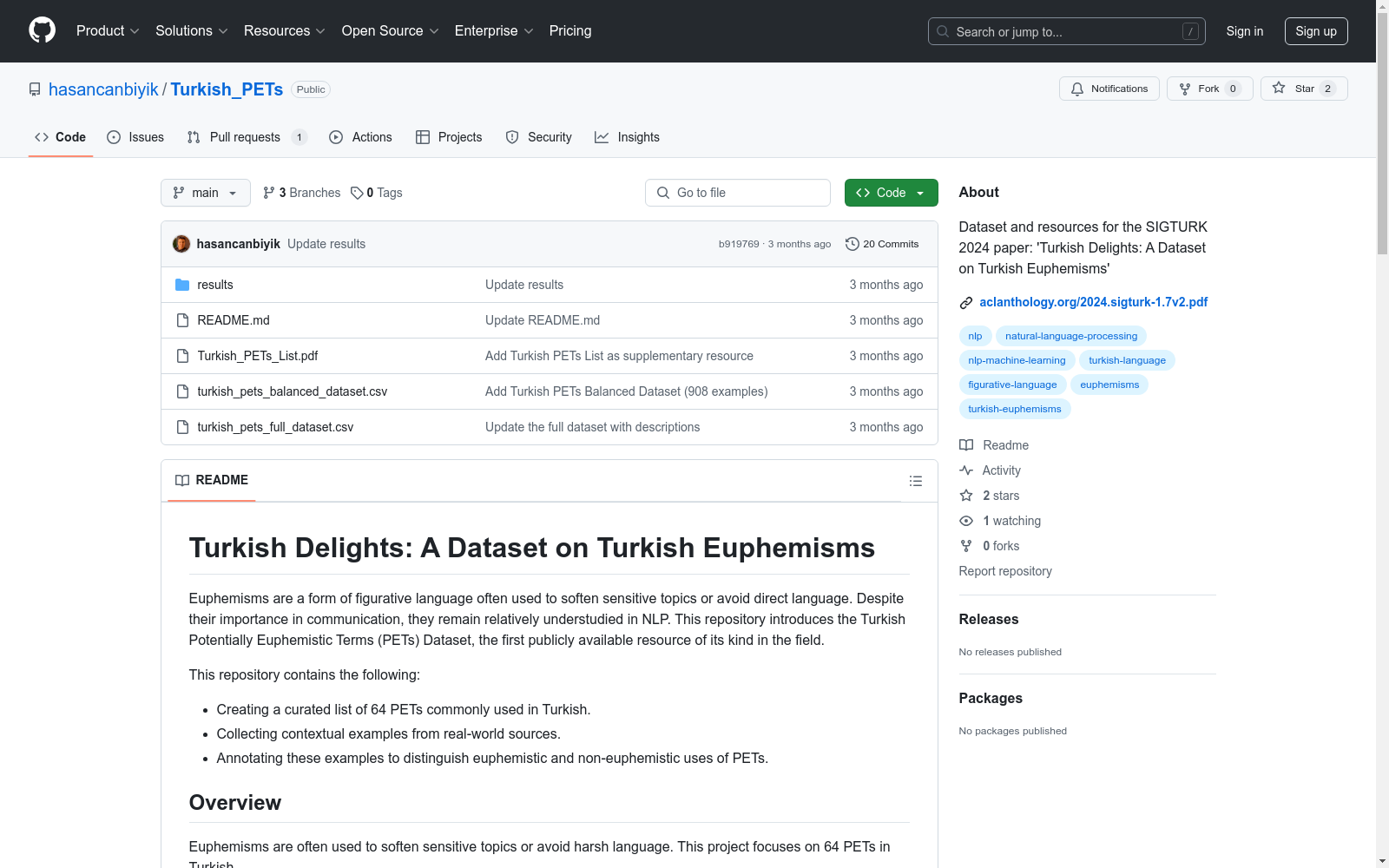Click the figurative-language topic tag
Viewport: 1389px width, 868px height.
pyautogui.click(x=1012, y=385)
